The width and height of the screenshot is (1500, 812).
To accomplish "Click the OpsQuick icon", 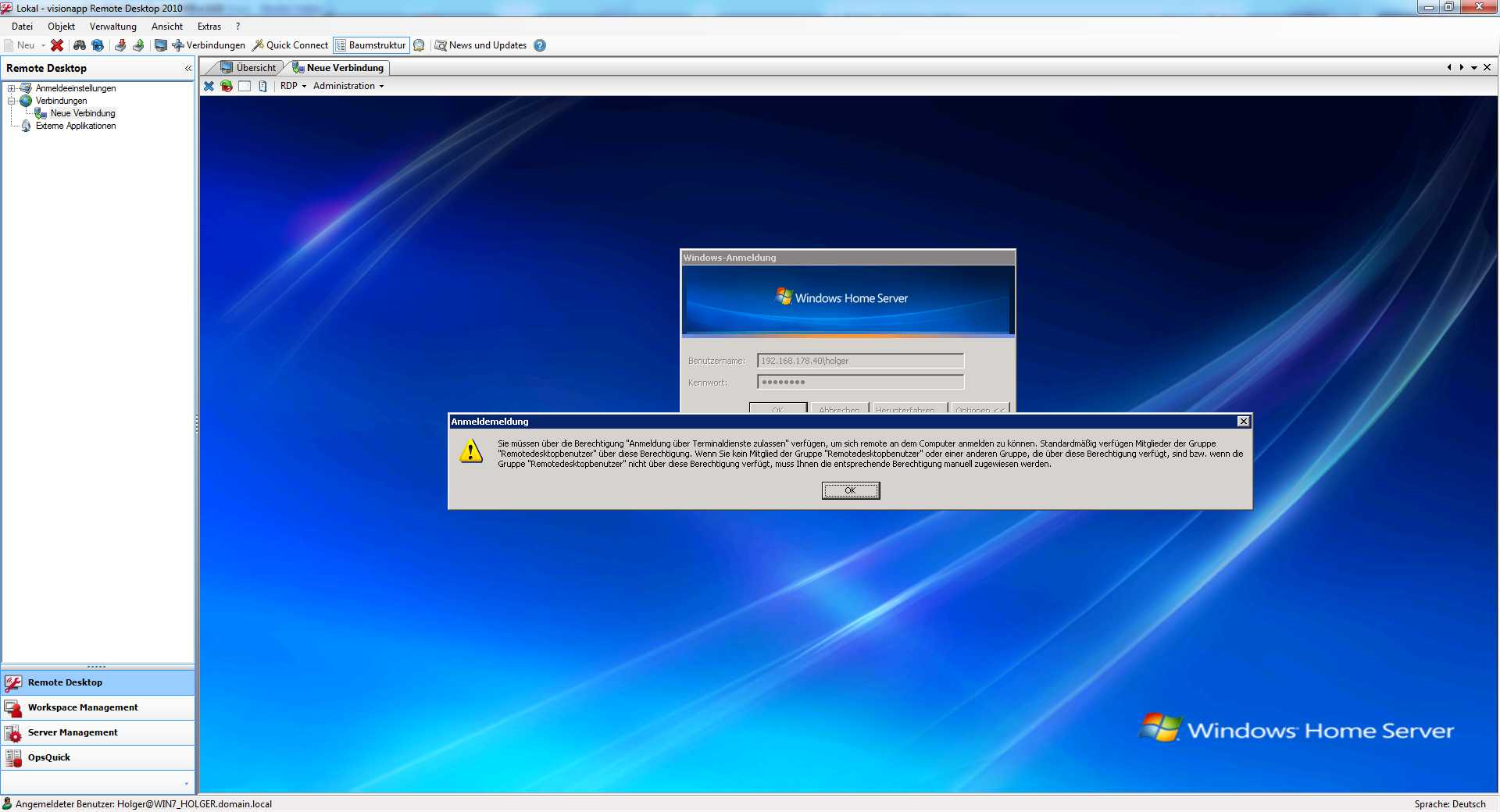I will pyautogui.click(x=13, y=758).
